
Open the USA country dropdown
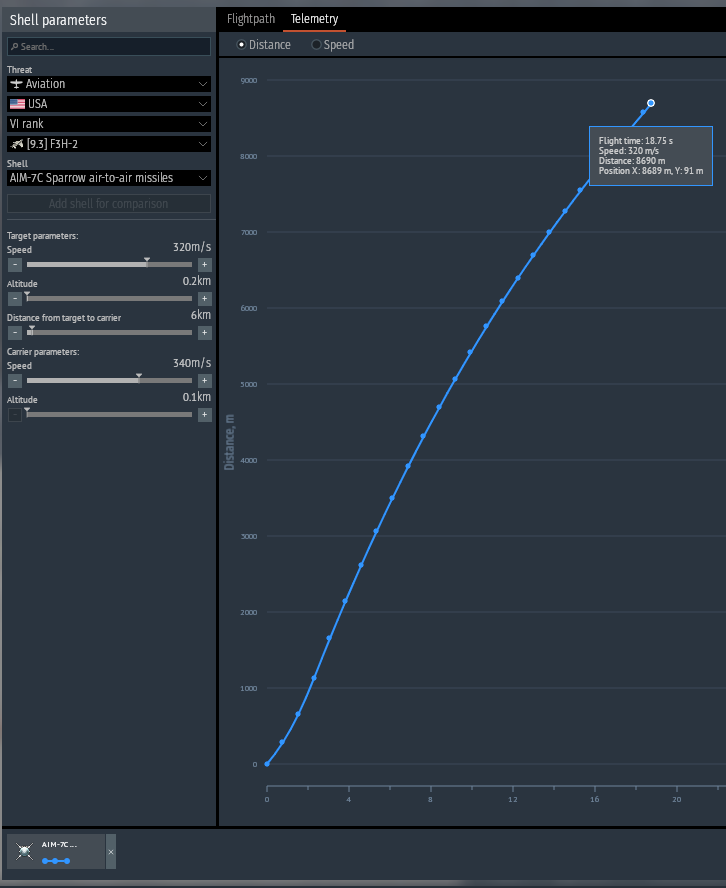click(x=109, y=104)
